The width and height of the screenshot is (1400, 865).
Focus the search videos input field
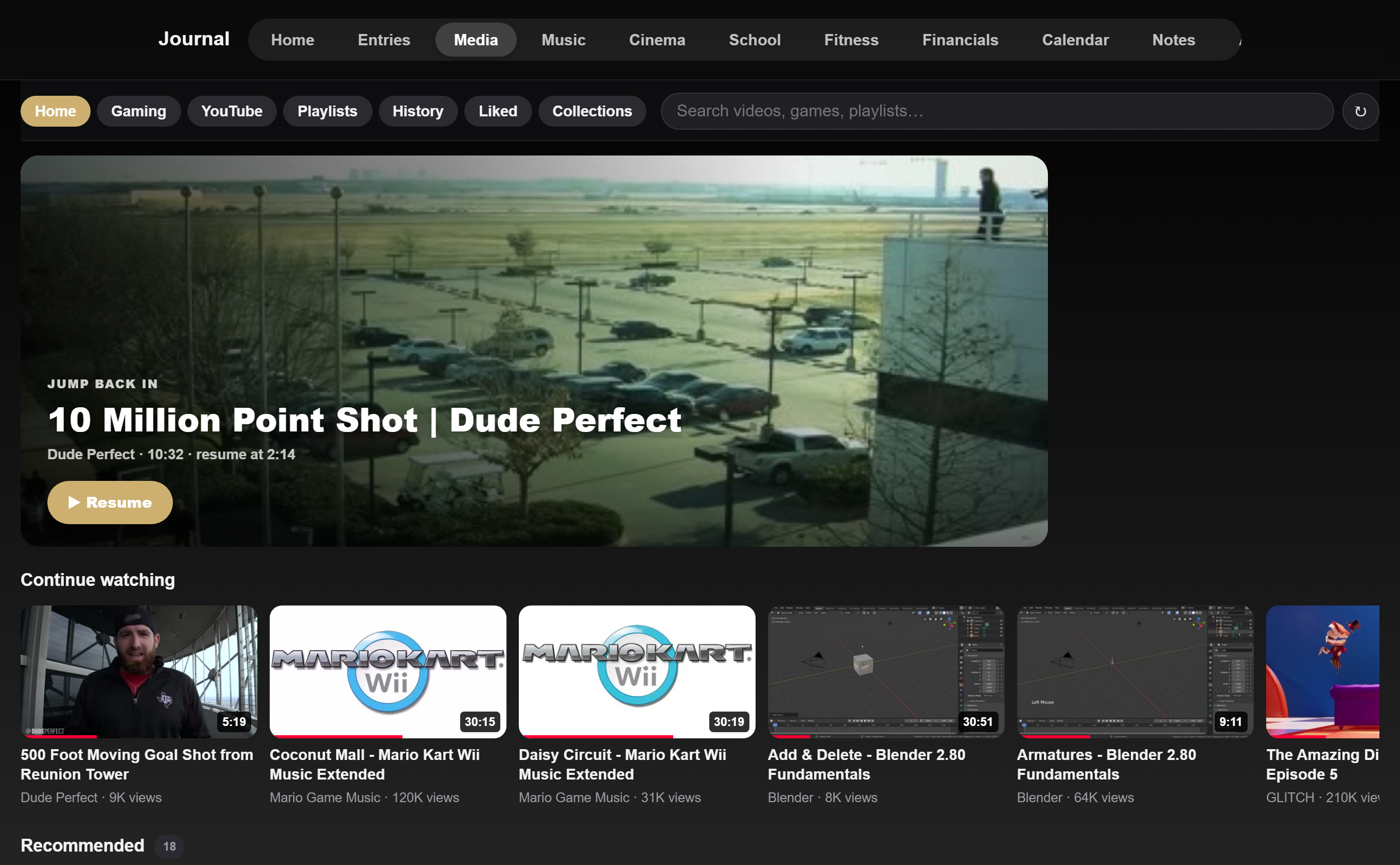[x=997, y=111]
